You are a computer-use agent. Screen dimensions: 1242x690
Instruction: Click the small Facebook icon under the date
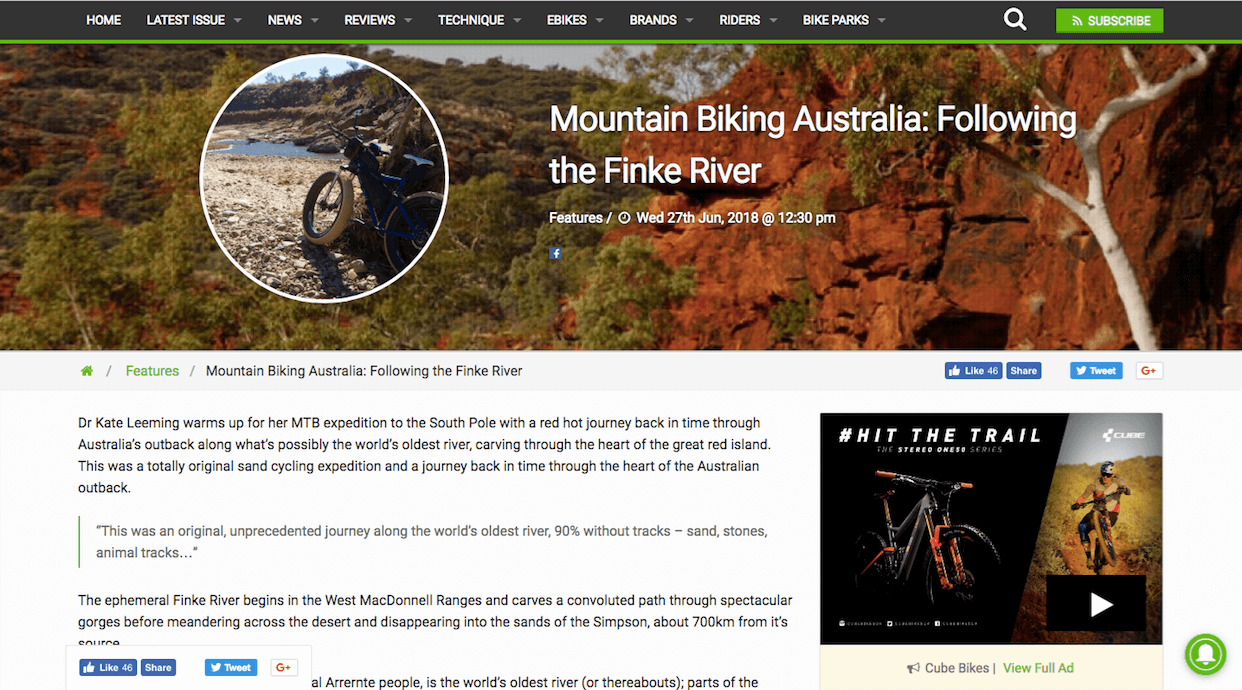(556, 253)
